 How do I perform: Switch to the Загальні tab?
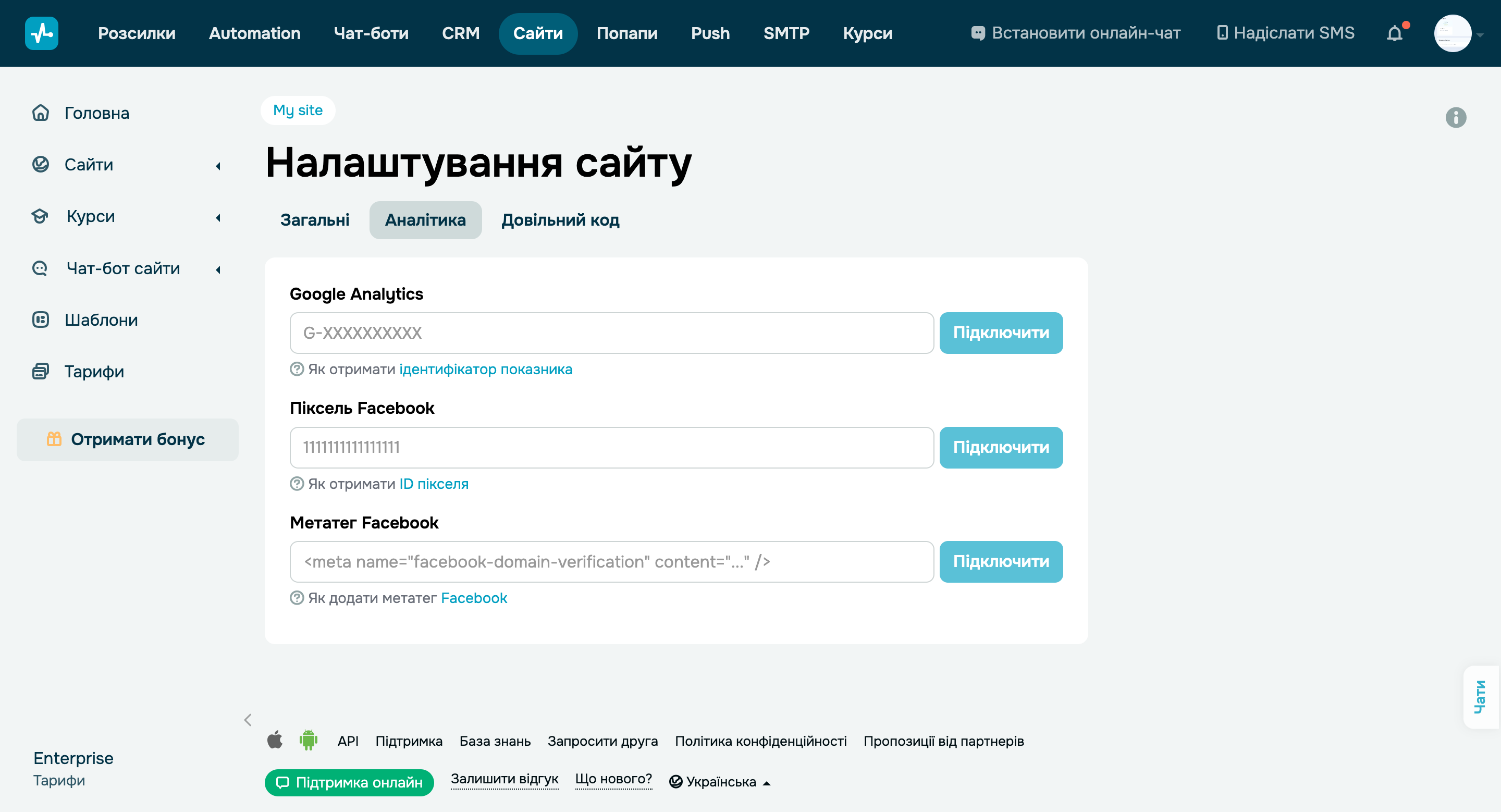[315, 220]
